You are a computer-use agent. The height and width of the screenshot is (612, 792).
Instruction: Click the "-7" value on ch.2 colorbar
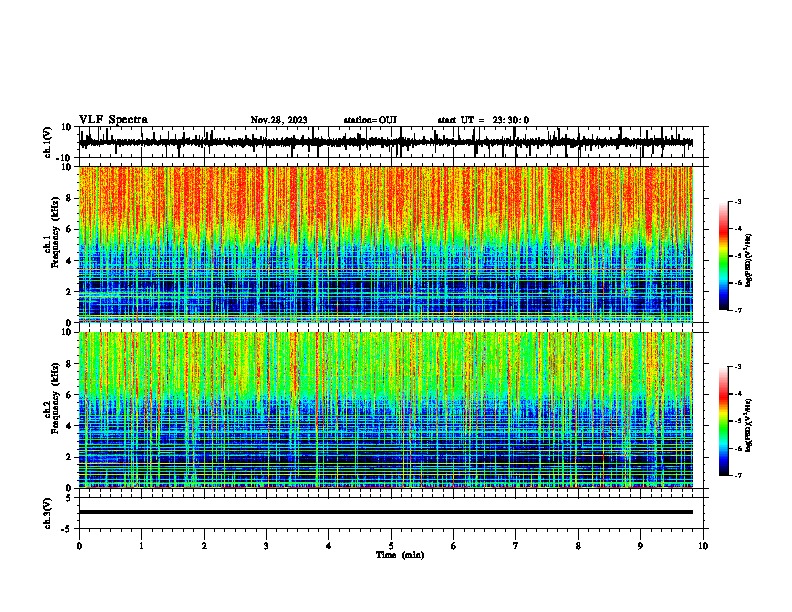(737, 475)
